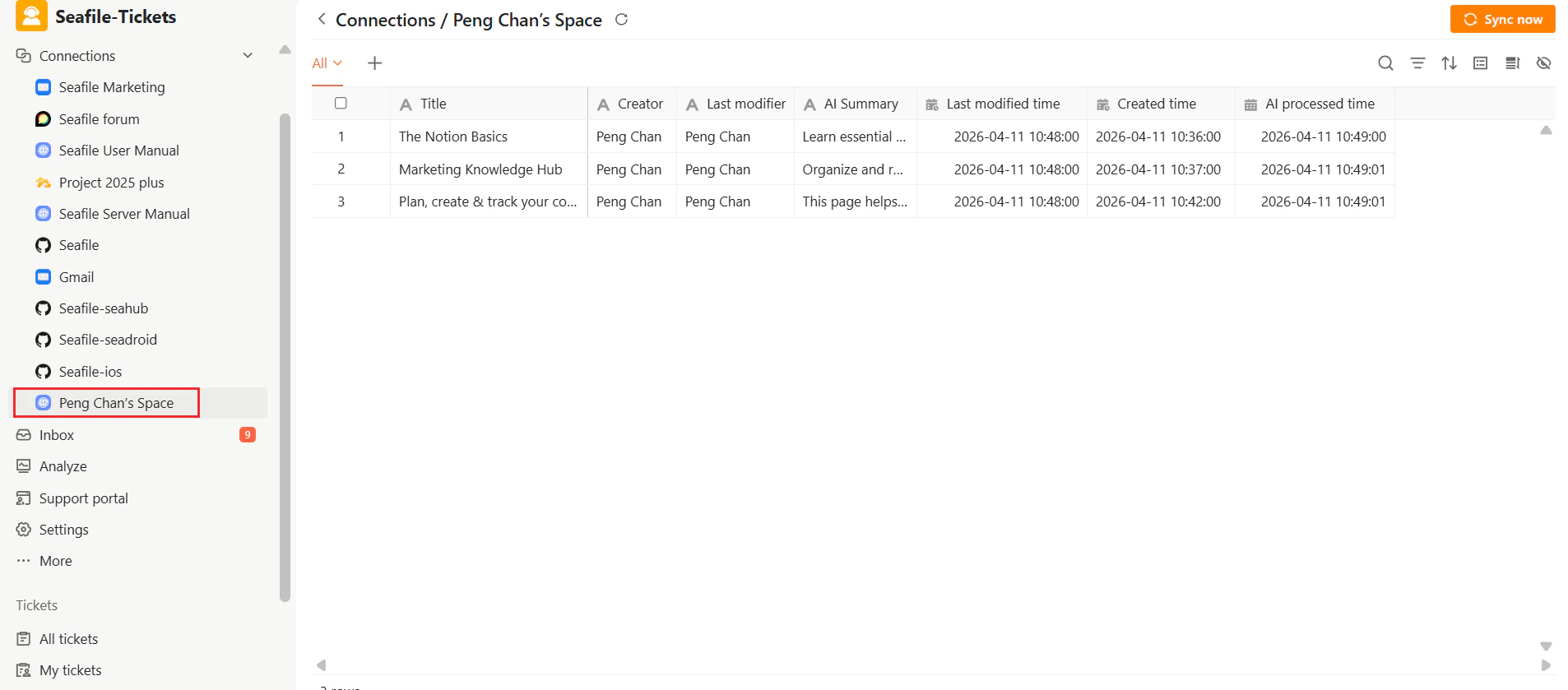The width and height of the screenshot is (1568, 690).
Task: Open the row height icon
Action: pyautogui.click(x=1512, y=63)
